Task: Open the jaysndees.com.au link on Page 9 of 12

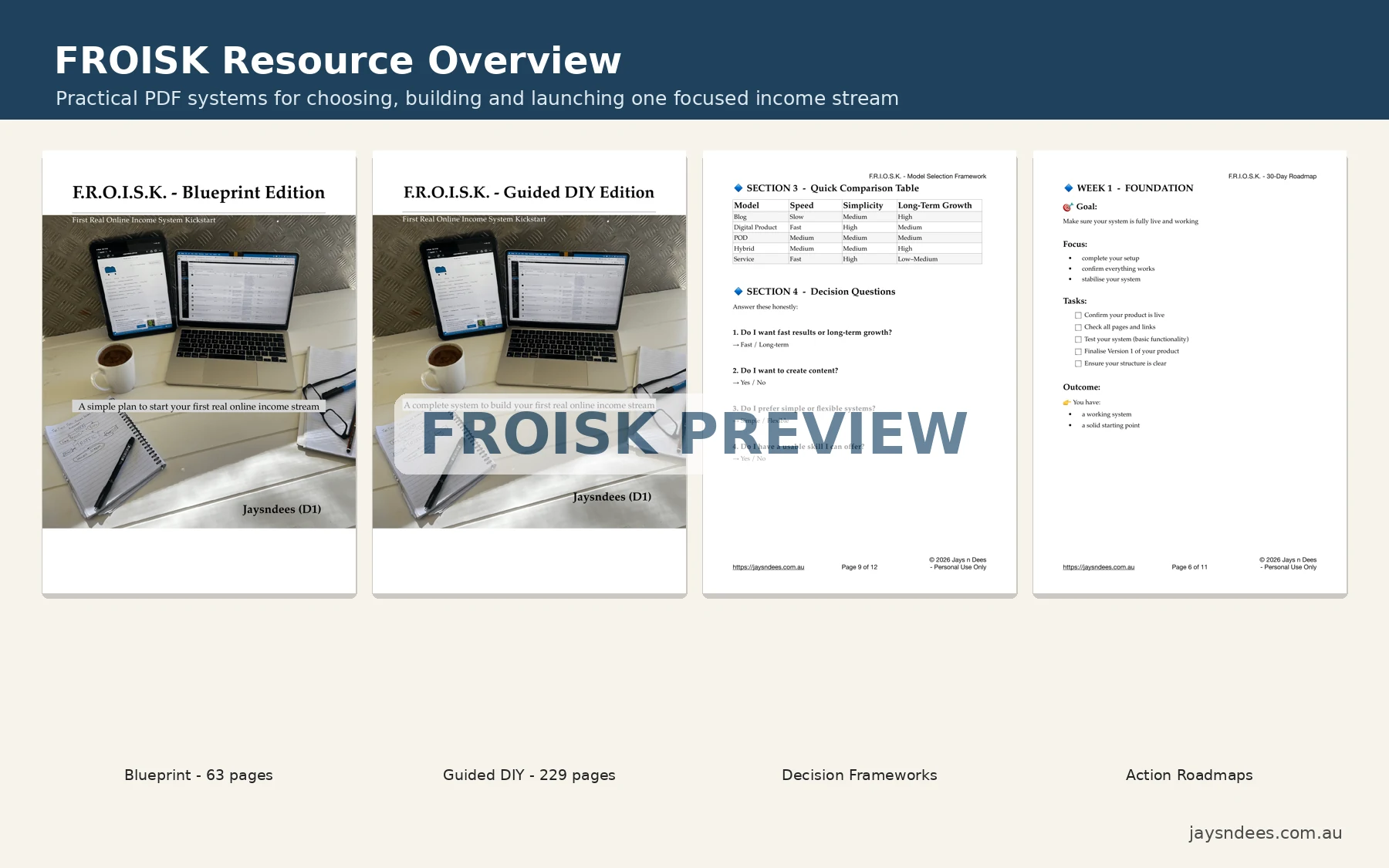Action: point(768,567)
